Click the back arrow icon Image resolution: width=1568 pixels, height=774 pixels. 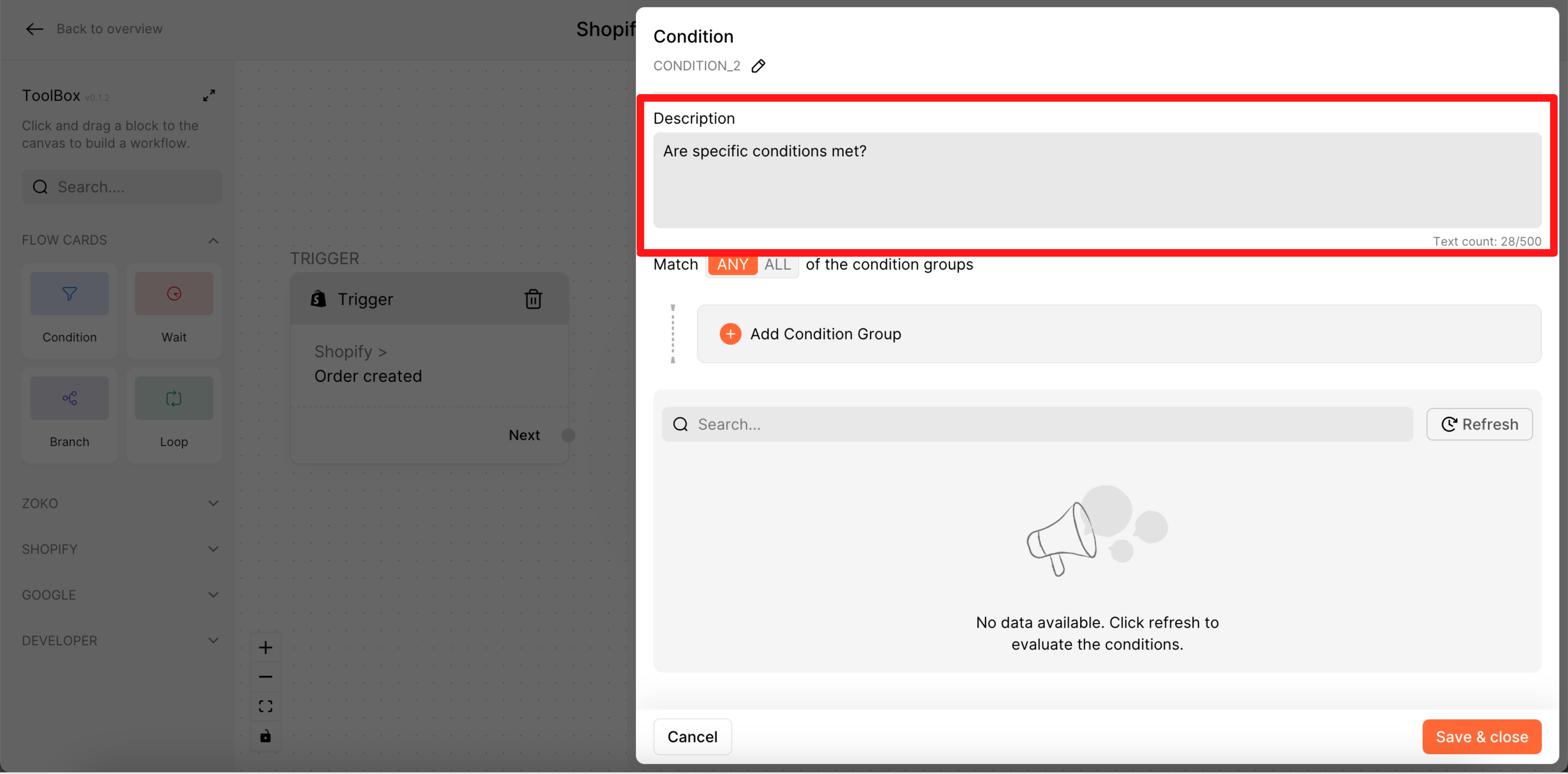click(x=34, y=29)
